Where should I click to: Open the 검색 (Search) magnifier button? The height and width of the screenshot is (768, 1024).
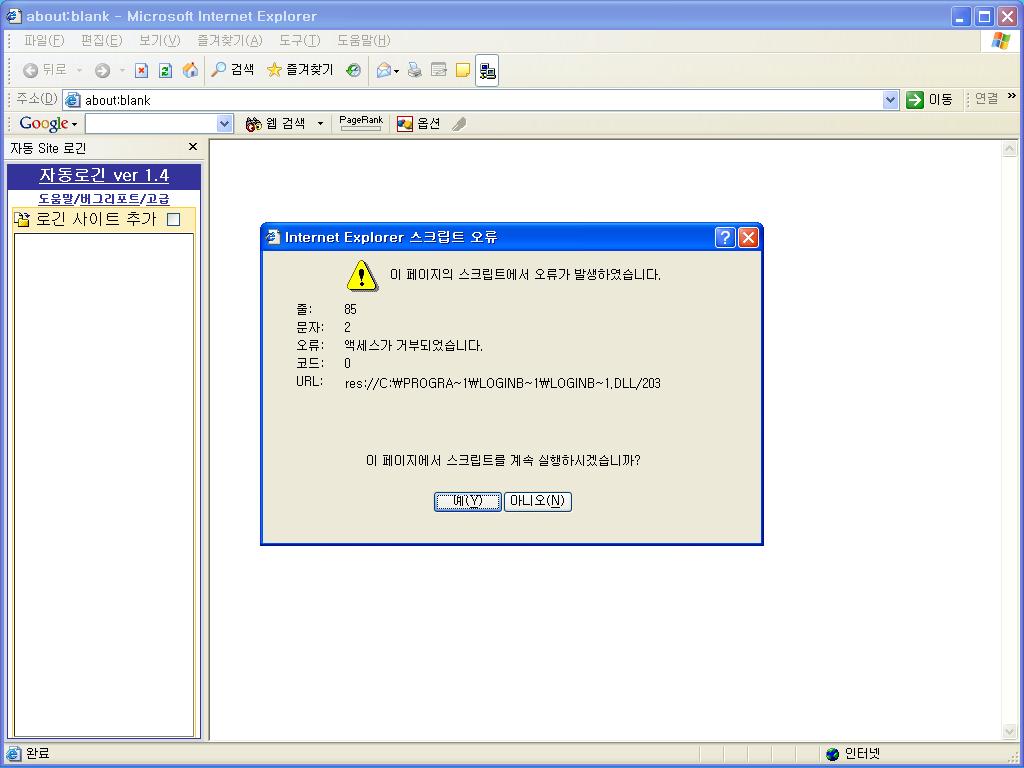232,70
